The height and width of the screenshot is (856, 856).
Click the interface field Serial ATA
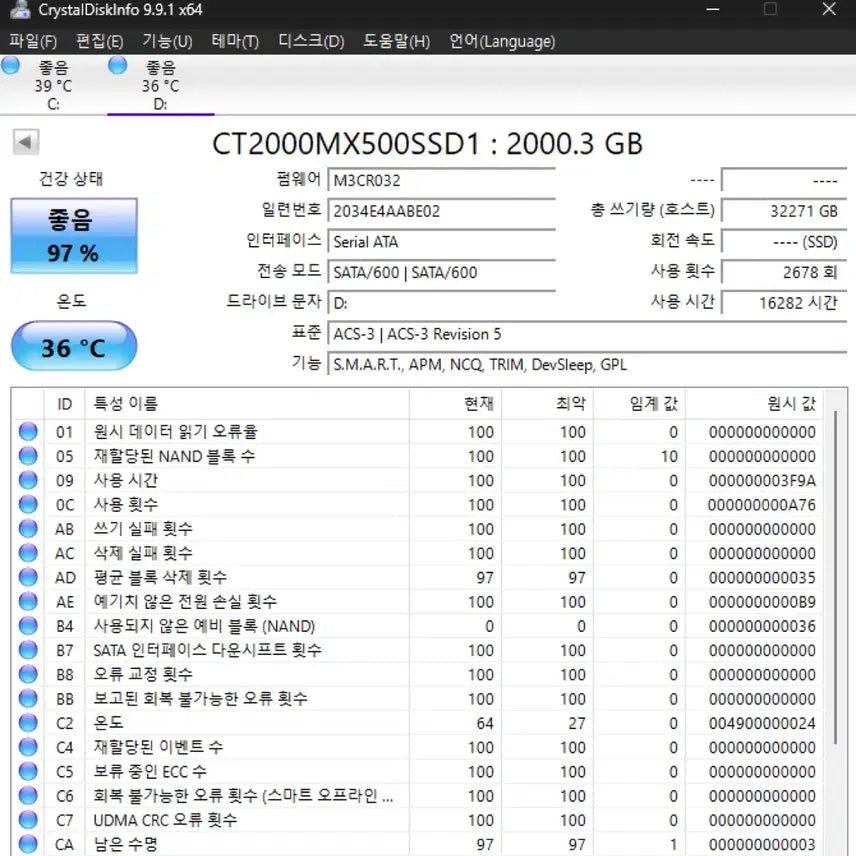coord(441,241)
